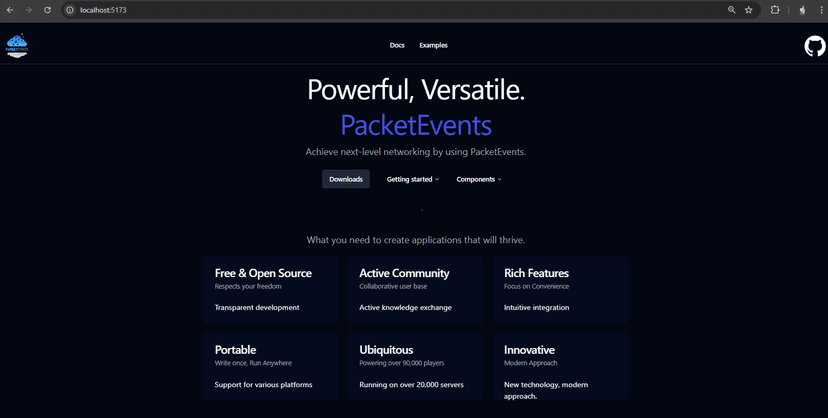Click the browser back arrow
The width and height of the screenshot is (828, 418).
click(x=10, y=10)
